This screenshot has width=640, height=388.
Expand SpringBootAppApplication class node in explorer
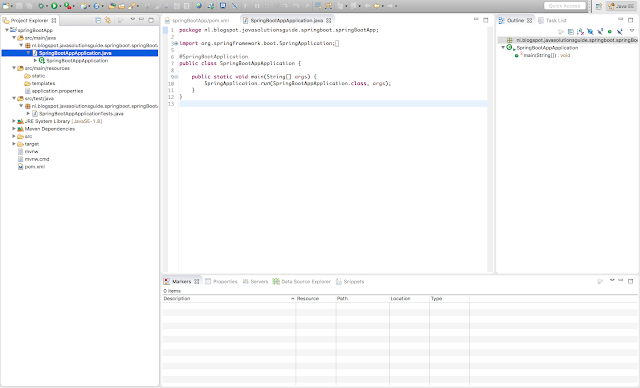pyautogui.click(x=36, y=60)
